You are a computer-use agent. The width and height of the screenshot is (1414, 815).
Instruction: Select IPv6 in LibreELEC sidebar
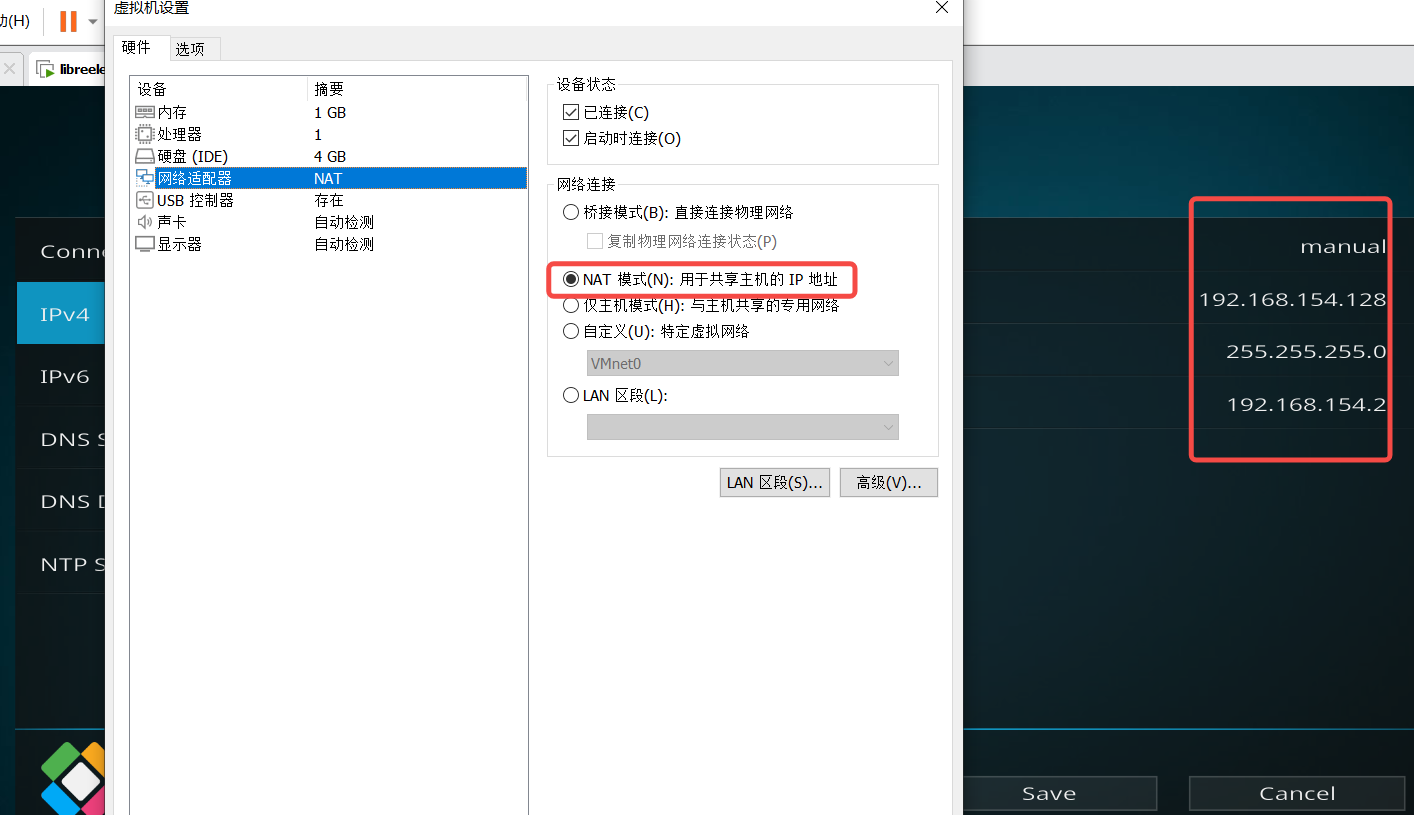[x=61, y=376]
